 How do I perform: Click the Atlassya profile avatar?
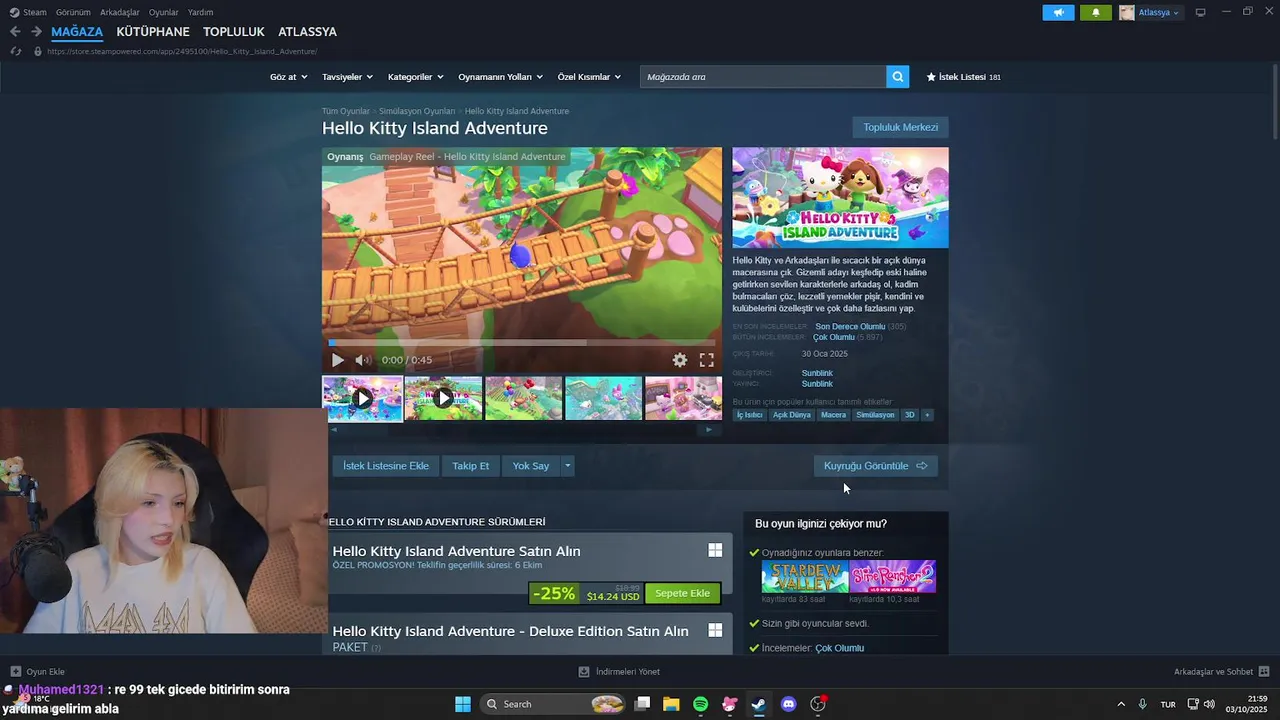click(x=1127, y=12)
